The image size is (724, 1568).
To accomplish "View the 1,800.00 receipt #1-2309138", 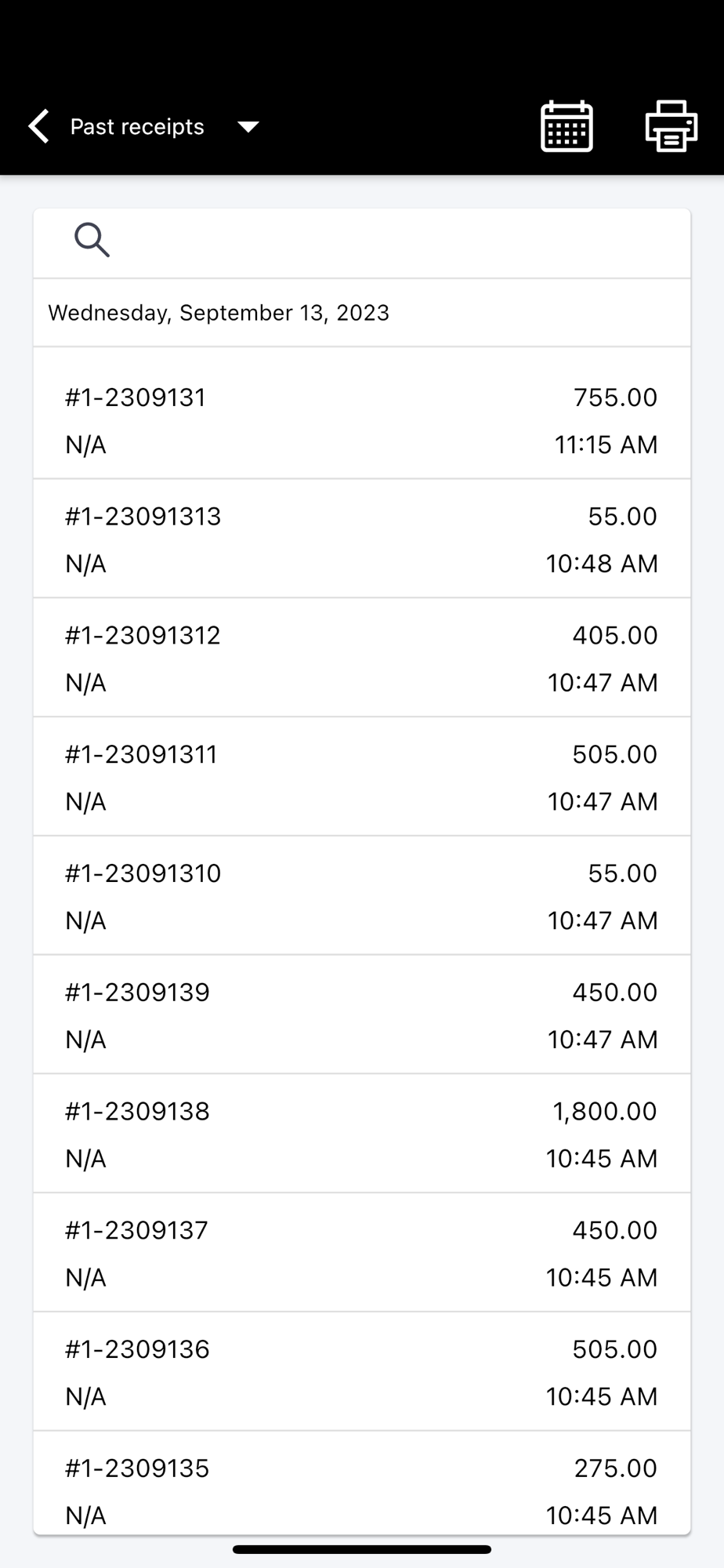I will (x=362, y=1134).
